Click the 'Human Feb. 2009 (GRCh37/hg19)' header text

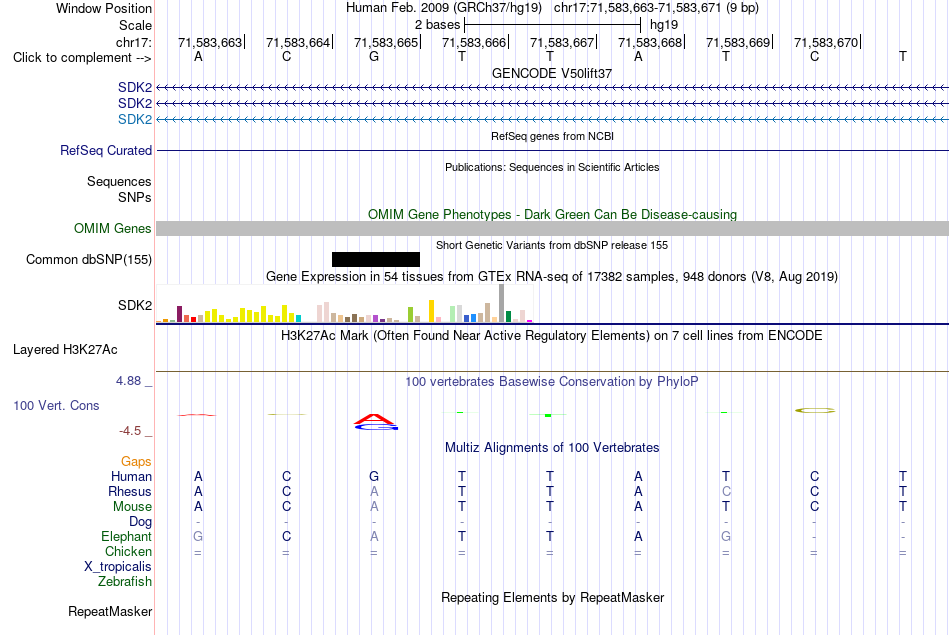[444, 8]
